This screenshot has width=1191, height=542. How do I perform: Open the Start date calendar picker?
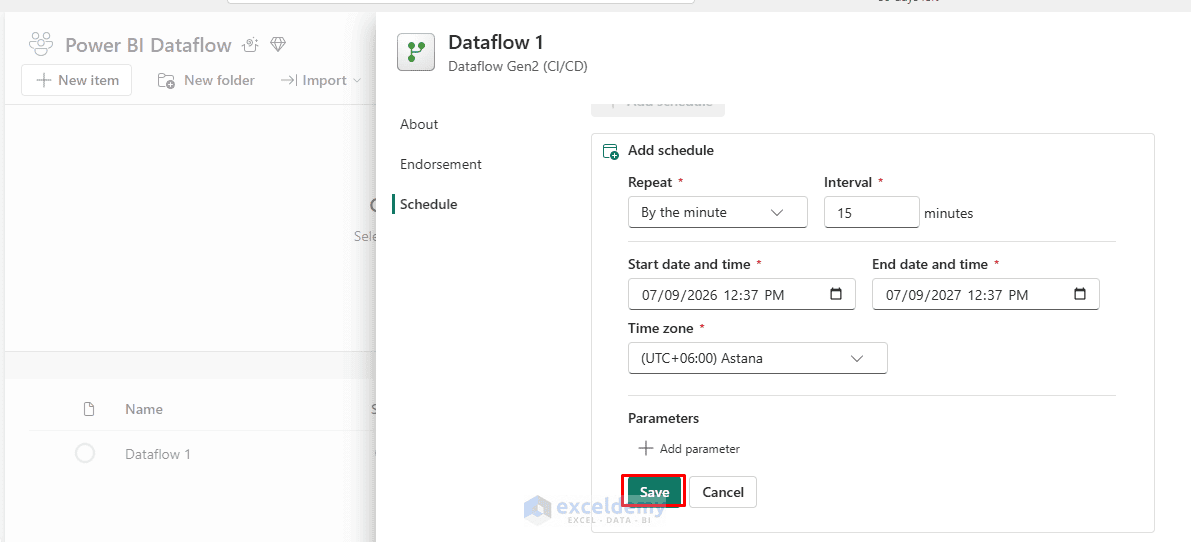[x=836, y=294]
